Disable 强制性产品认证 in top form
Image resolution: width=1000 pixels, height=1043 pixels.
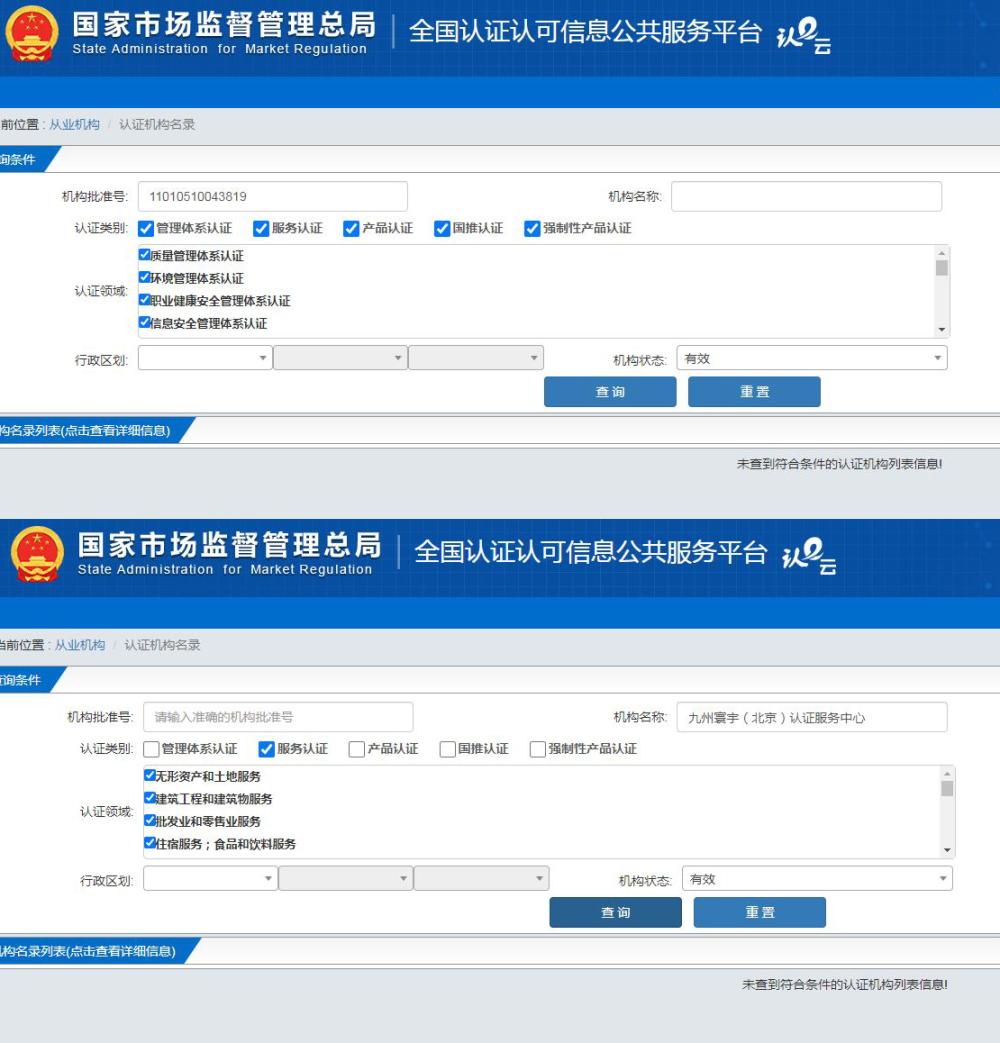click(532, 228)
